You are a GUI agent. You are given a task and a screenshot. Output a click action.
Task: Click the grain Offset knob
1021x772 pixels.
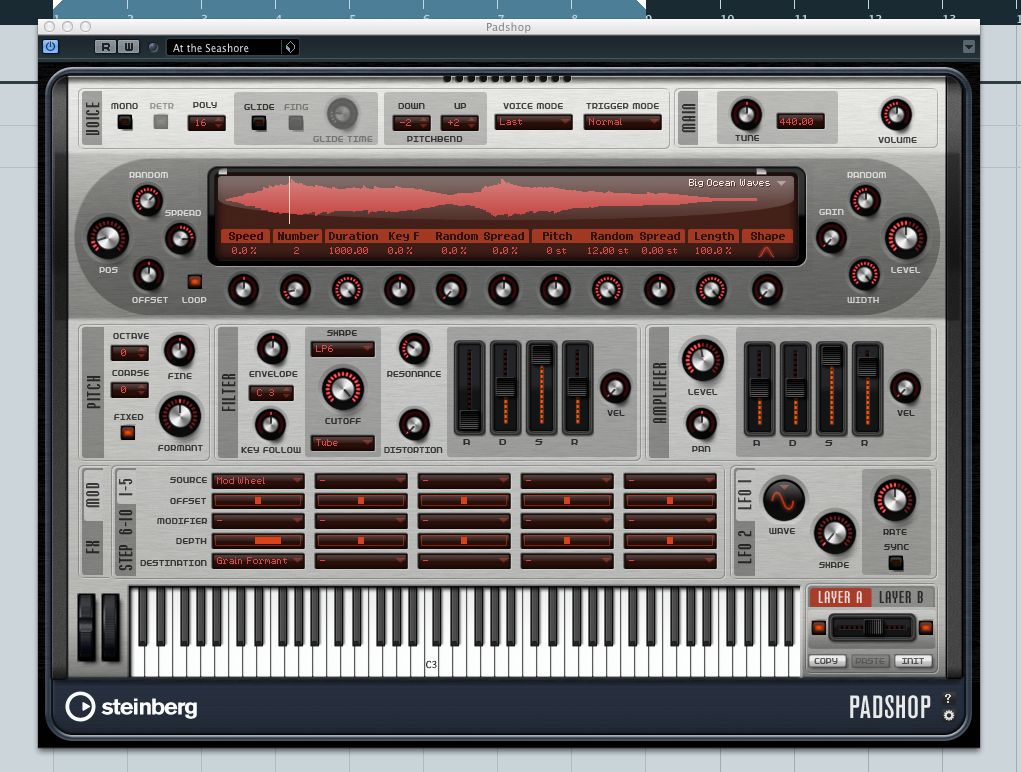148,275
